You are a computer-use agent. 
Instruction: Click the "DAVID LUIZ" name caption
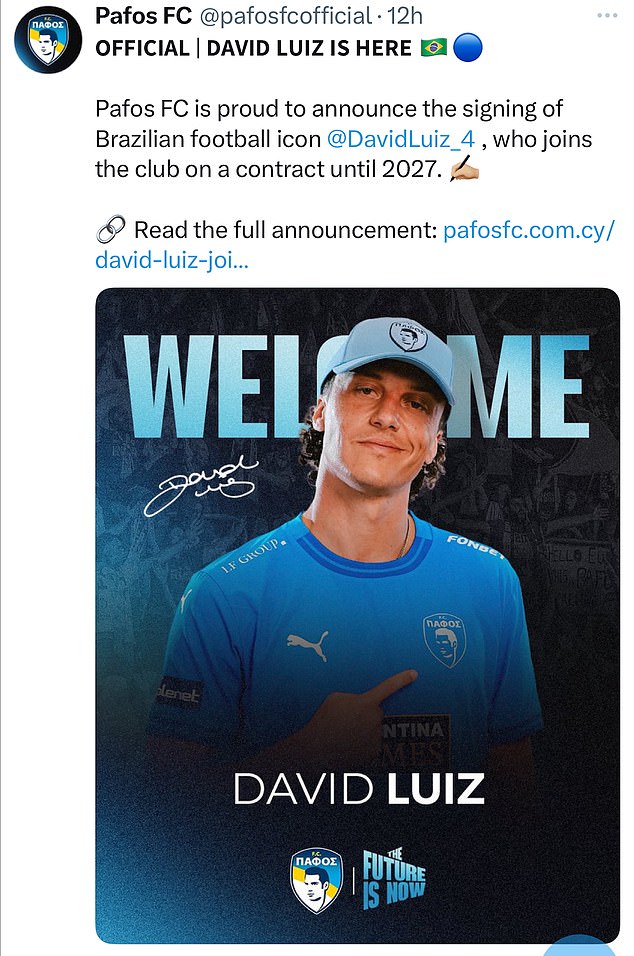[x=359, y=788]
